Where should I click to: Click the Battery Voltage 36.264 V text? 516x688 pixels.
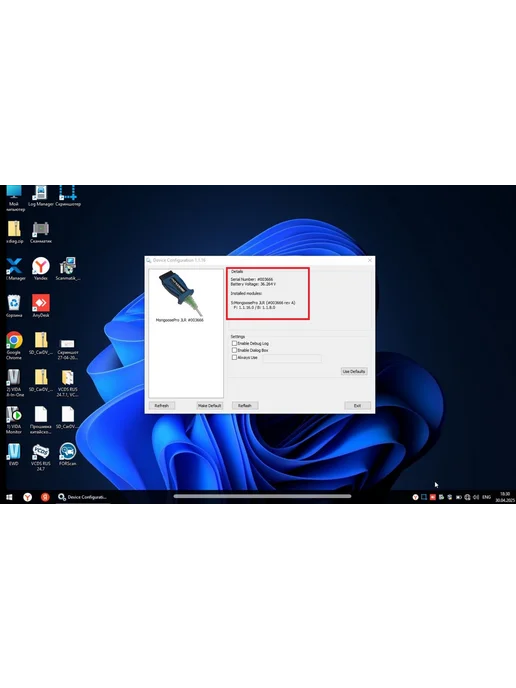pos(253,284)
